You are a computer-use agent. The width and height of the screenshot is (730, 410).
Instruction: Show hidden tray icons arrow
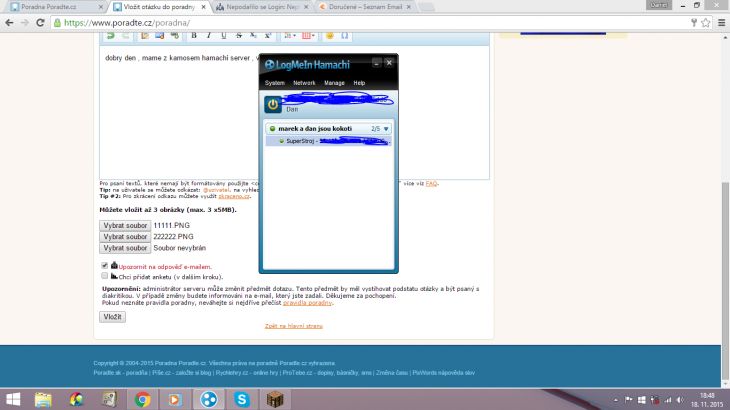point(616,400)
